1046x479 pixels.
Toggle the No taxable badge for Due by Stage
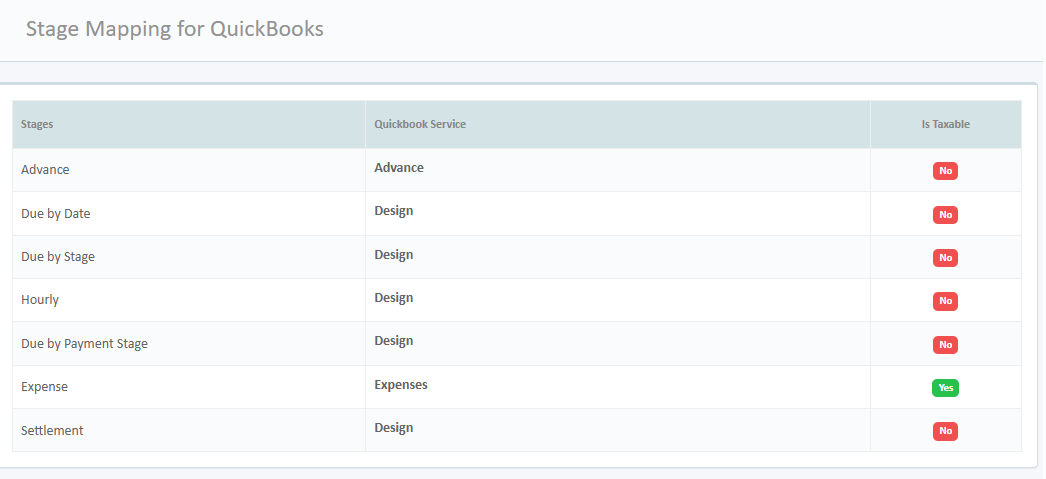click(945, 258)
